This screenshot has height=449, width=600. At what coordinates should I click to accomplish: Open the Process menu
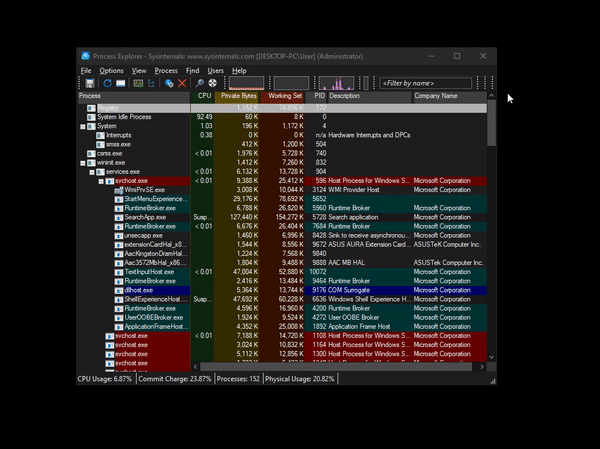point(166,70)
